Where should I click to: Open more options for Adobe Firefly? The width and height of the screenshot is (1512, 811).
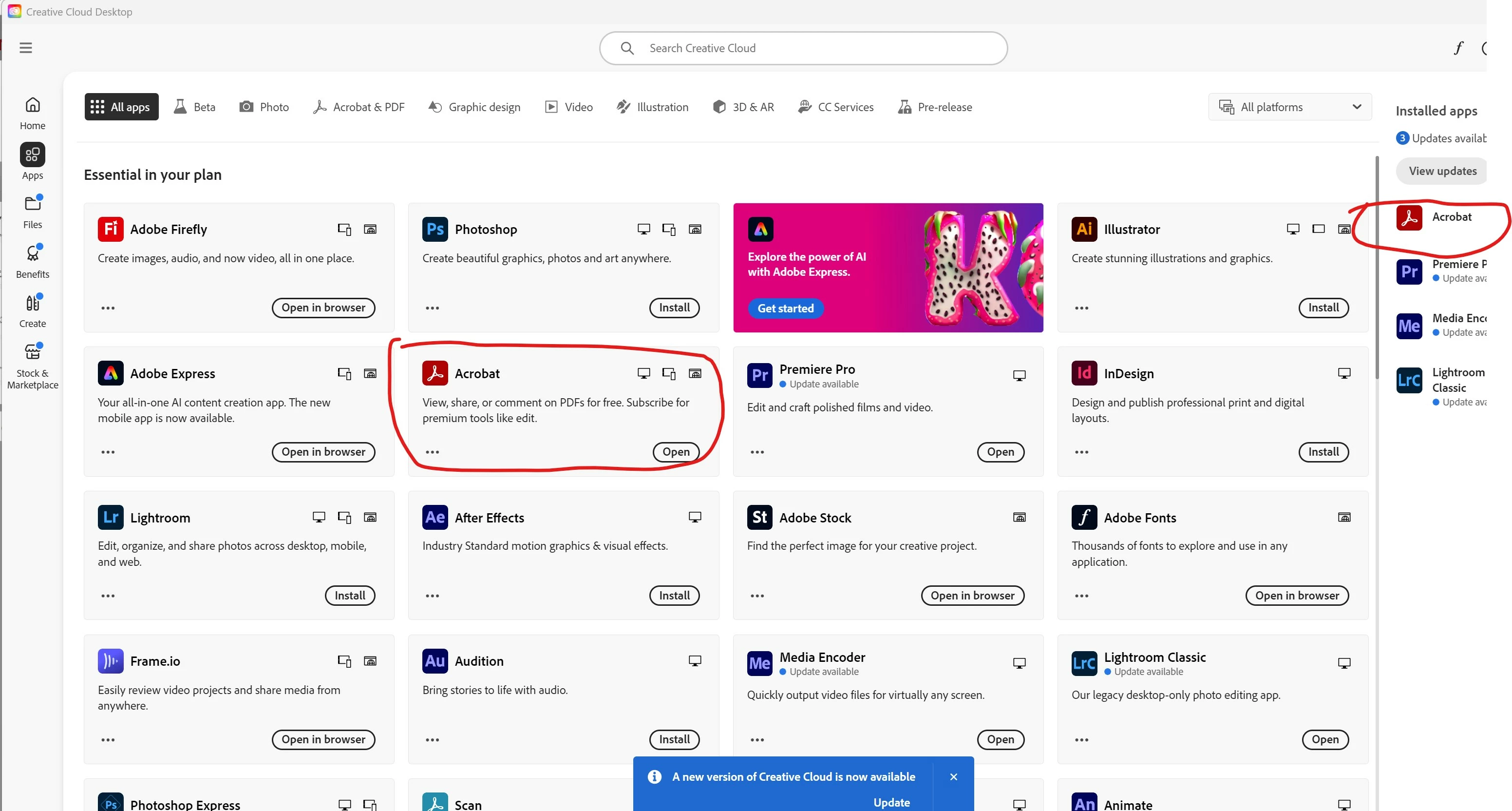(108, 308)
